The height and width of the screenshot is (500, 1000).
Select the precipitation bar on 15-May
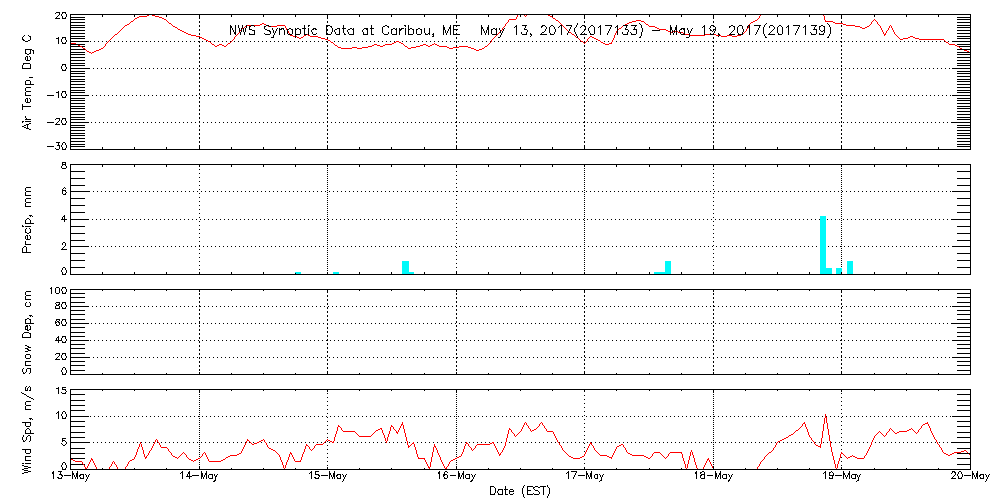(406, 267)
